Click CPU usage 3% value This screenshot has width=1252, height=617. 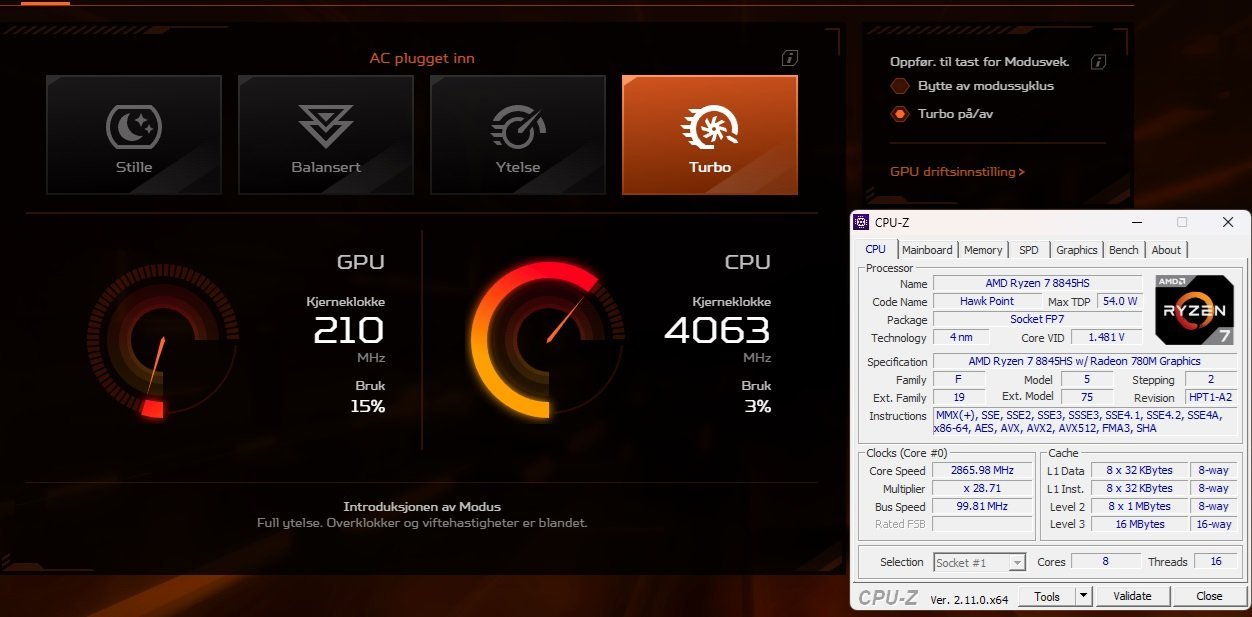click(x=757, y=406)
